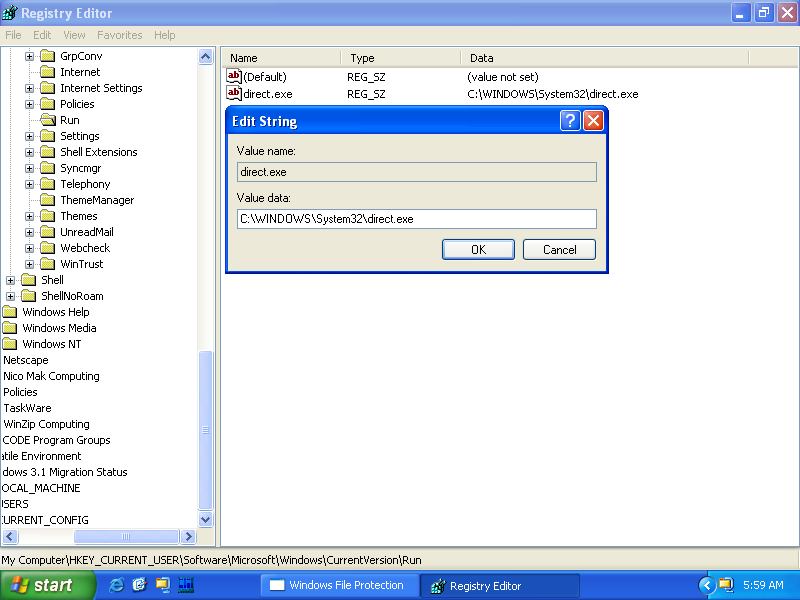Open the Help menu
Image resolution: width=800 pixels, height=600 pixels.
coord(164,35)
